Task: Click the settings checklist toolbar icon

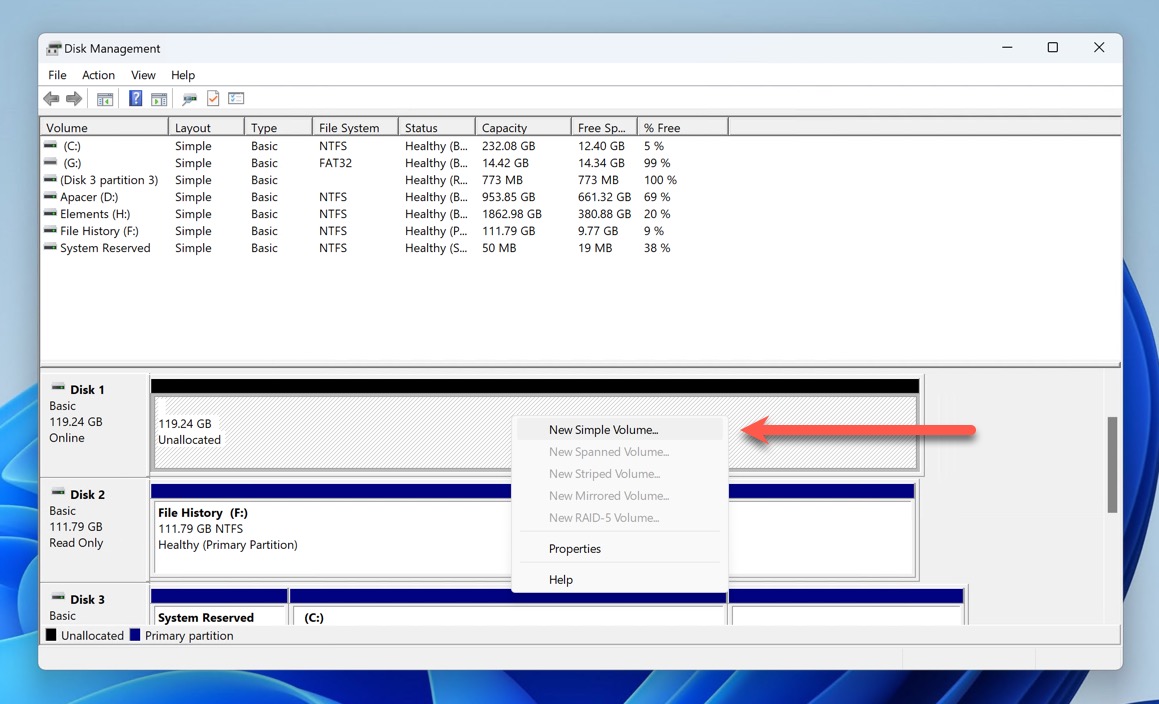Action: pos(236,99)
